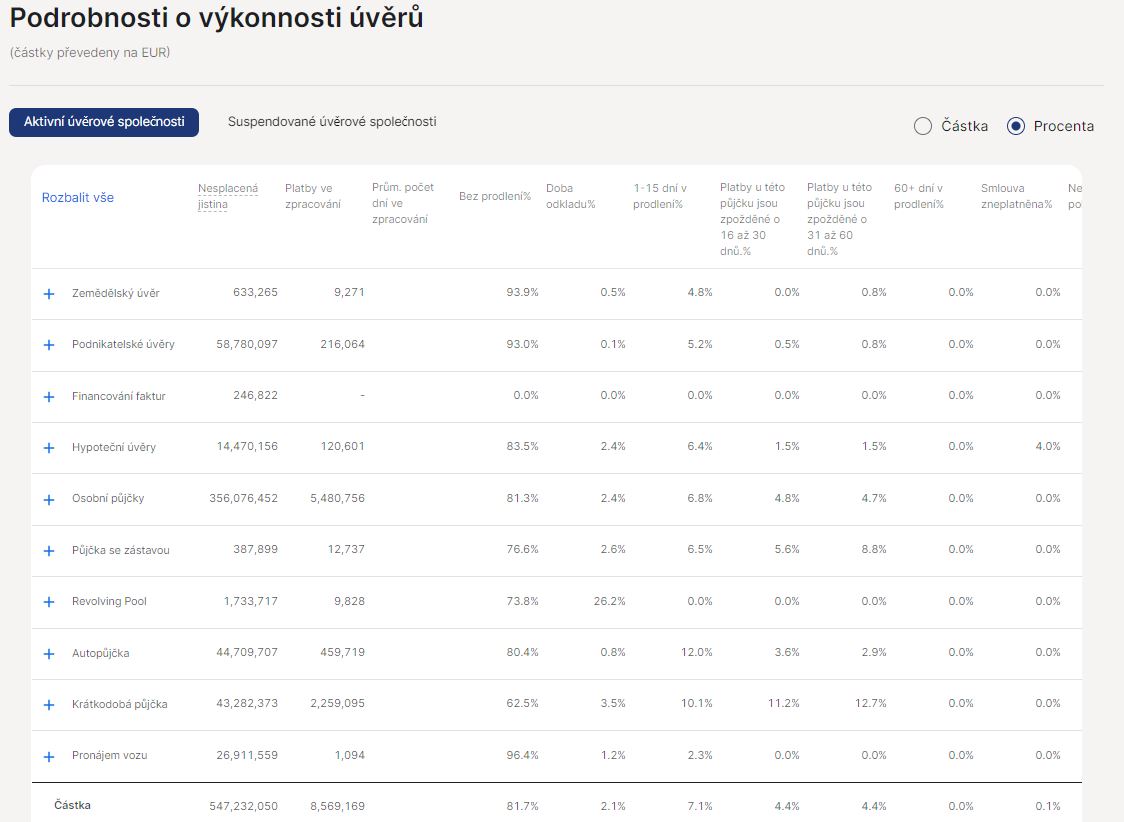Switch to Aktivní úvěrové společnosti tab
Viewport: 1124px width, 822px height.
[x=104, y=122]
